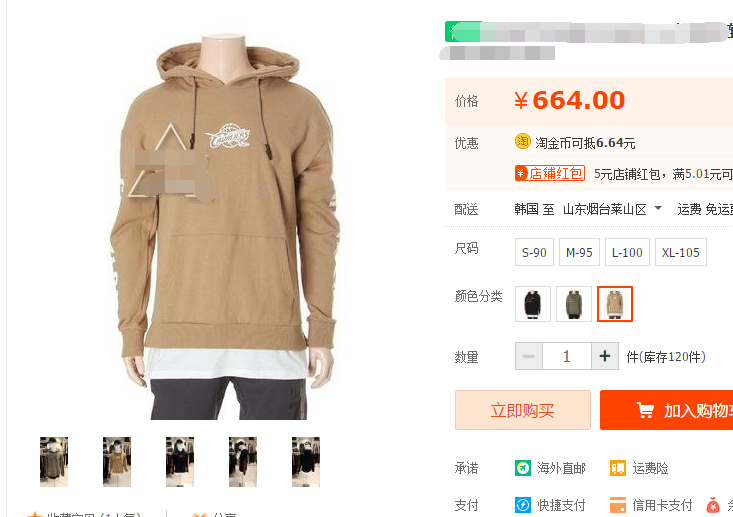Open the first product thumbnail image

pyautogui.click(x=54, y=462)
